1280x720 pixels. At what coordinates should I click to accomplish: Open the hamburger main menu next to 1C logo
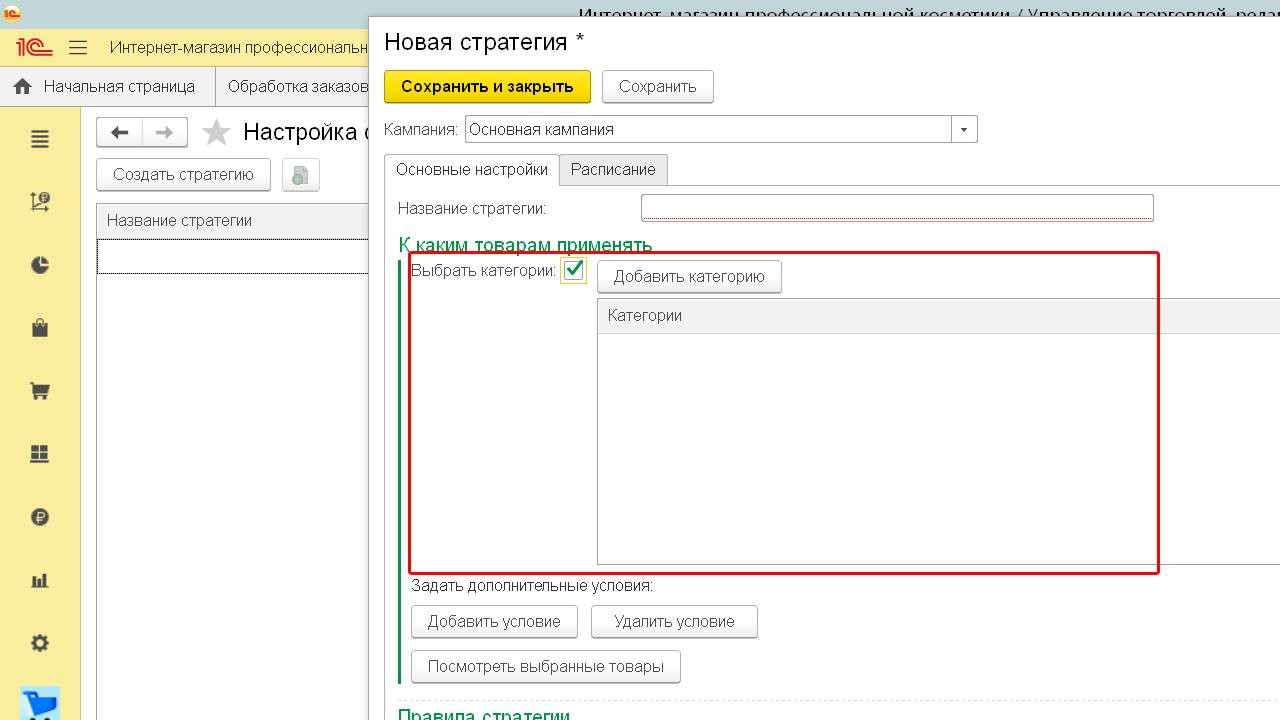point(78,47)
